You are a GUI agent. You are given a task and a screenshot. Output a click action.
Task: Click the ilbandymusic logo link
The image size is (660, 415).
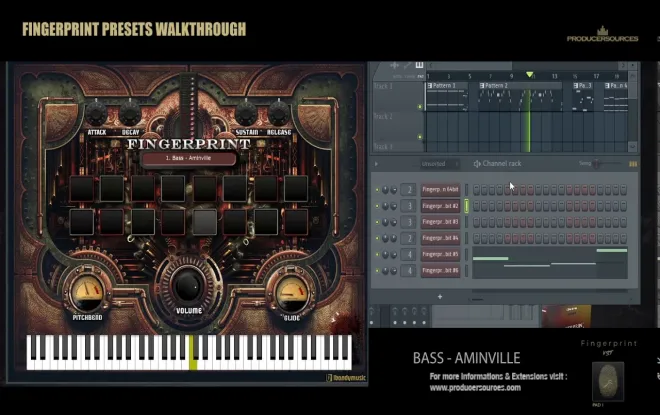pyautogui.click(x=346, y=378)
